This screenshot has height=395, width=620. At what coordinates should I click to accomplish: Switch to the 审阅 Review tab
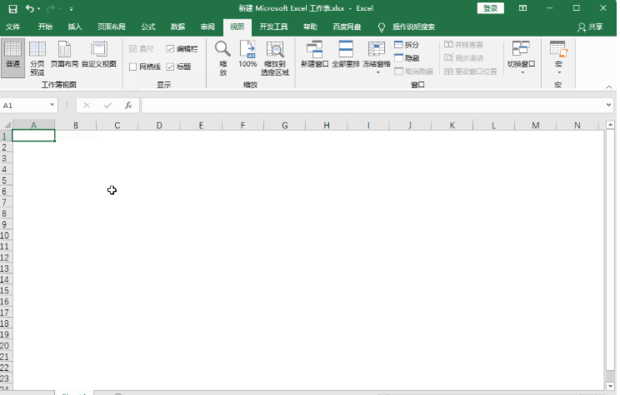[x=207, y=27]
